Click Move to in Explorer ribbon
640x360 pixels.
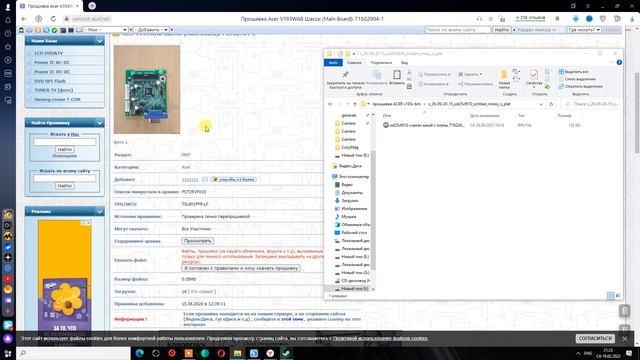435,74
